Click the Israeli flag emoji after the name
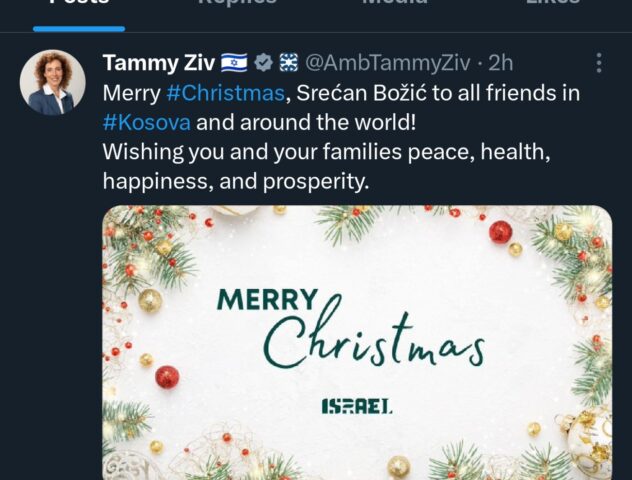The height and width of the screenshot is (480, 632). click(x=233, y=63)
